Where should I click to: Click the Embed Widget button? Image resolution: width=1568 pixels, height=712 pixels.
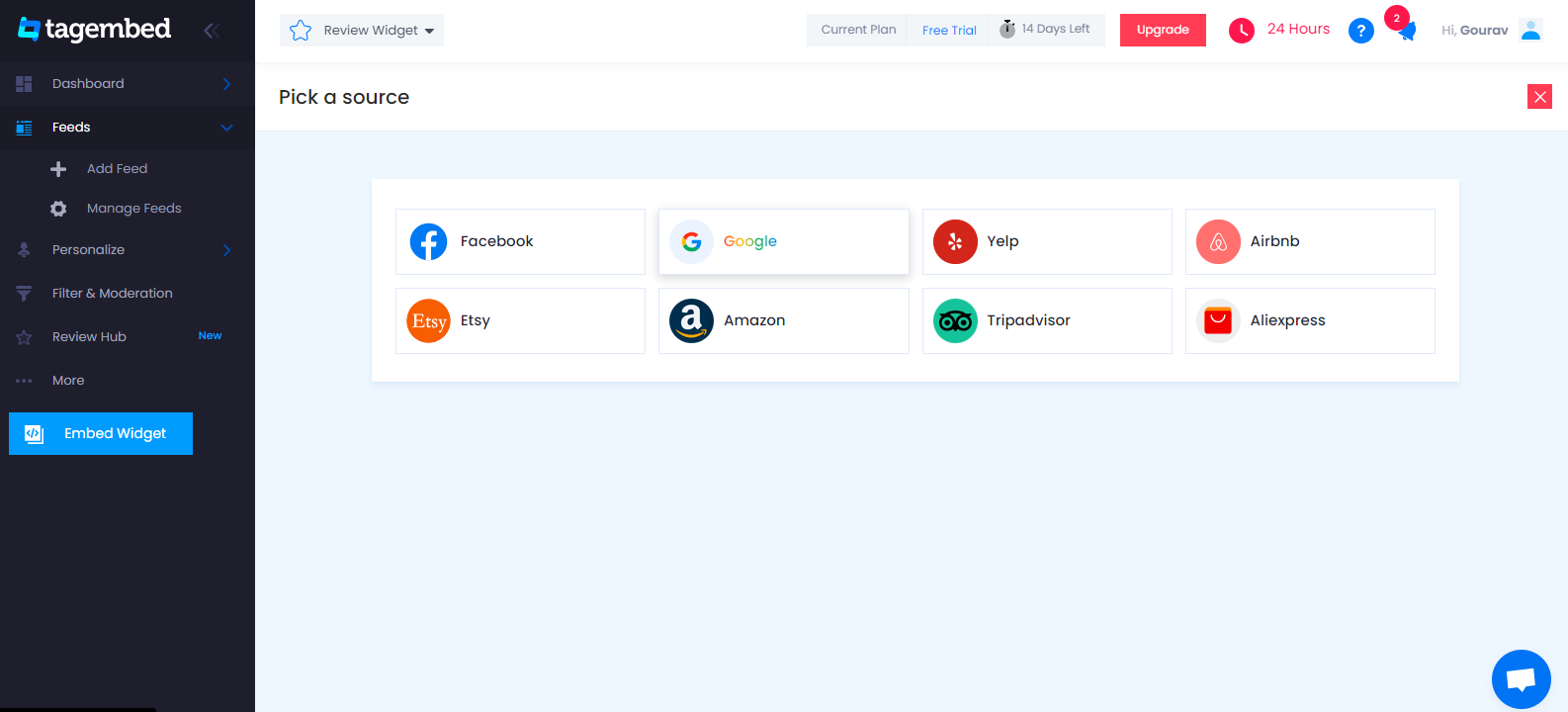click(101, 434)
